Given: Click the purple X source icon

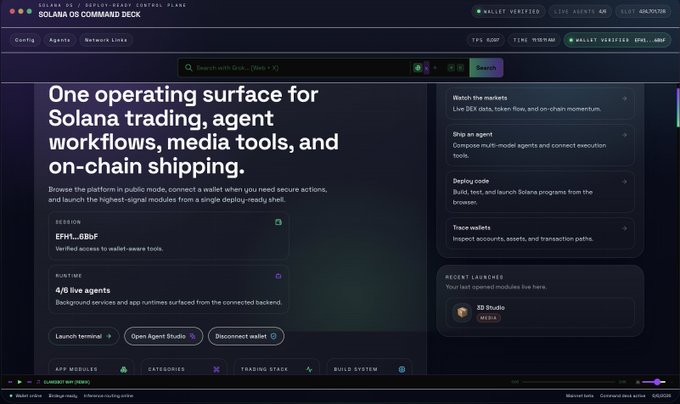Looking at the screenshot, I should click(x=426, y=68).
